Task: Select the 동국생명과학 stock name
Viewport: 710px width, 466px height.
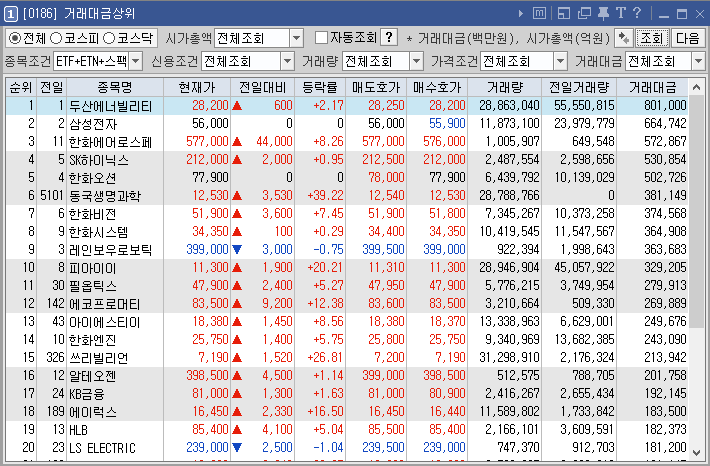Action: [105, 196]
